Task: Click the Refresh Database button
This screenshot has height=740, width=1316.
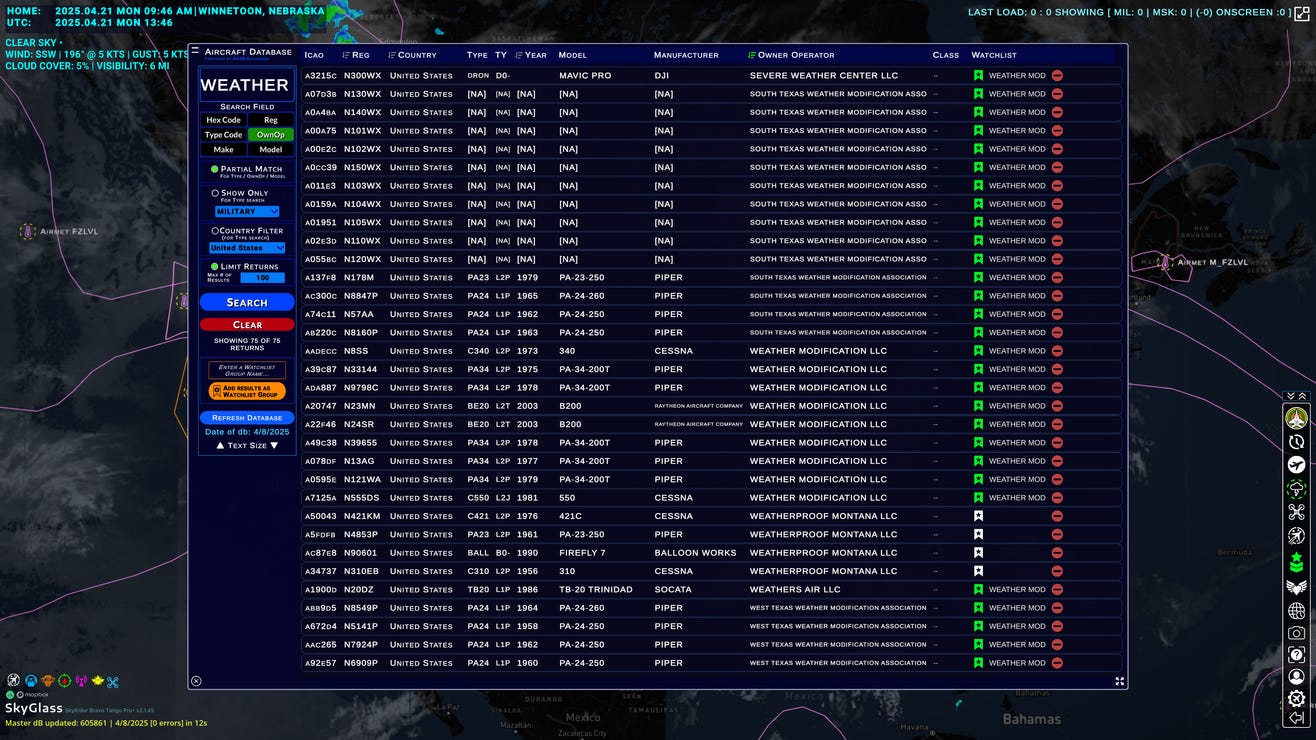Action: pos(247,418)
